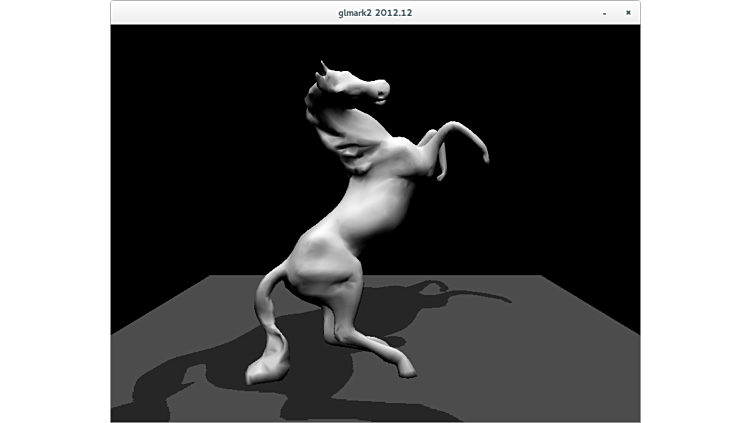Click the glmark2 2012.12 title text

coord(376,12)
